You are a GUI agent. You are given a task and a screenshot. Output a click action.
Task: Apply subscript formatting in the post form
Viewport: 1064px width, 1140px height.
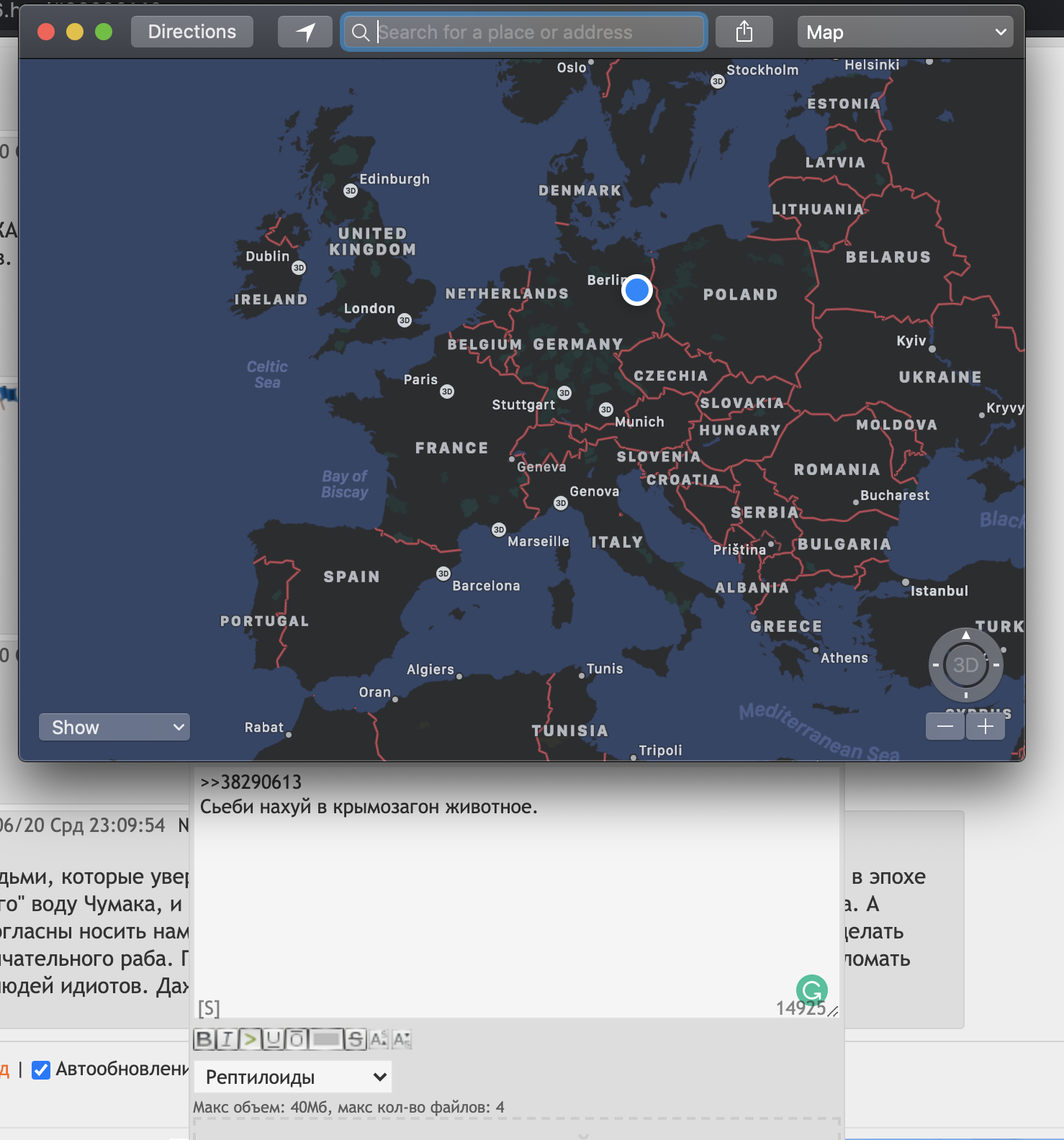[402, 1039]
